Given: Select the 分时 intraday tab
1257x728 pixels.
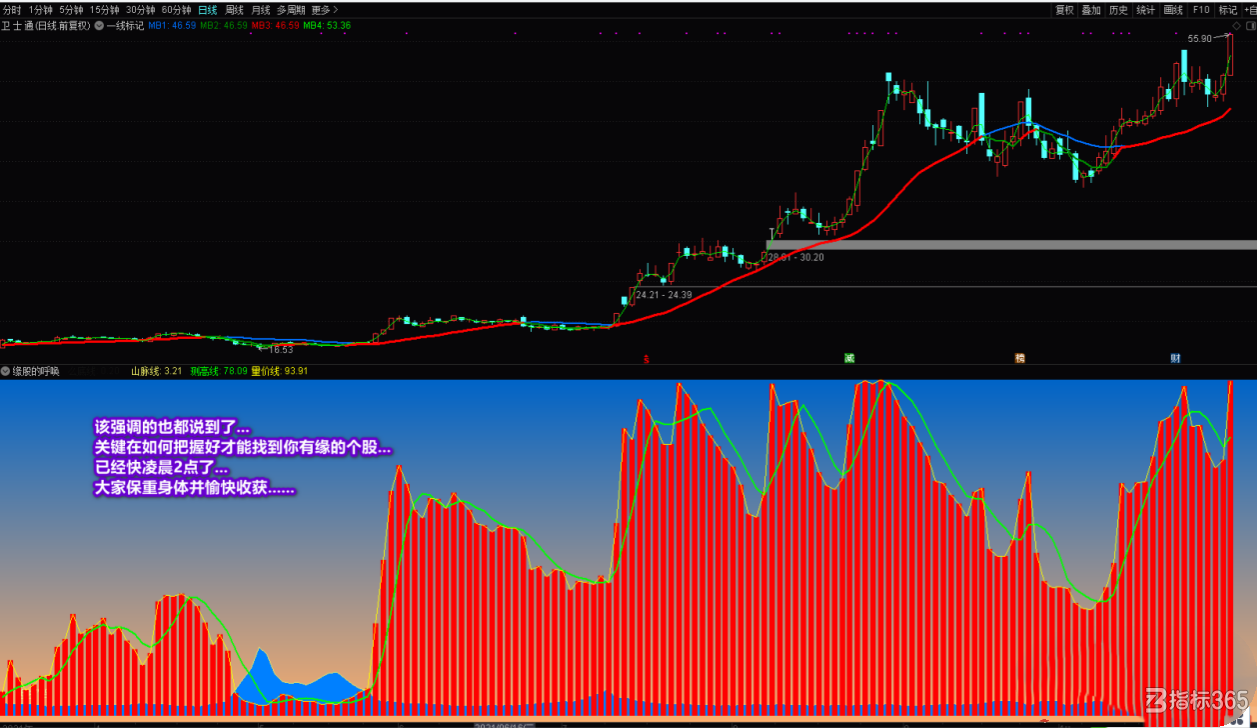Looking at the screenshot, I should [x=12, y=10].
